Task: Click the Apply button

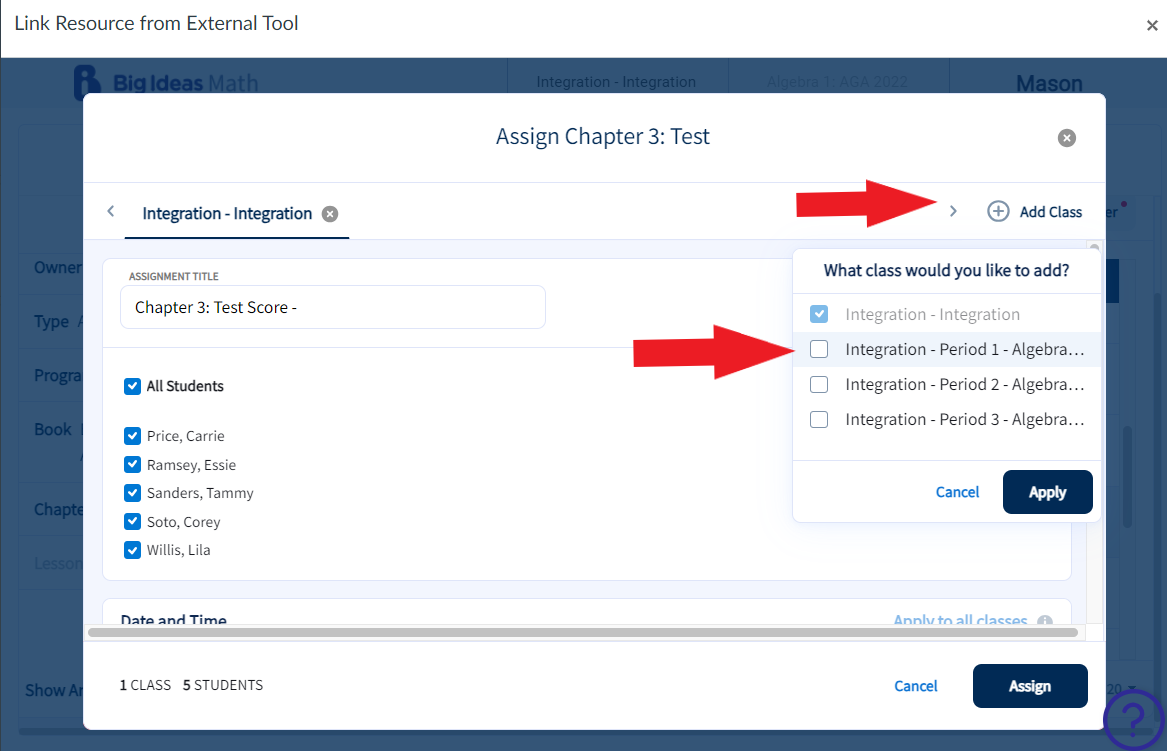Action: 1047,491
